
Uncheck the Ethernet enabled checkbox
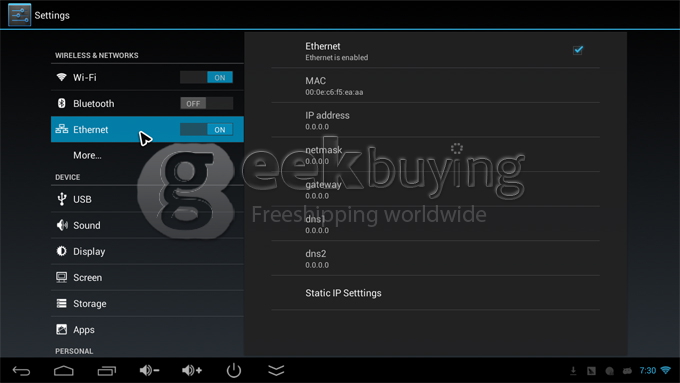(x=578, y=50)
